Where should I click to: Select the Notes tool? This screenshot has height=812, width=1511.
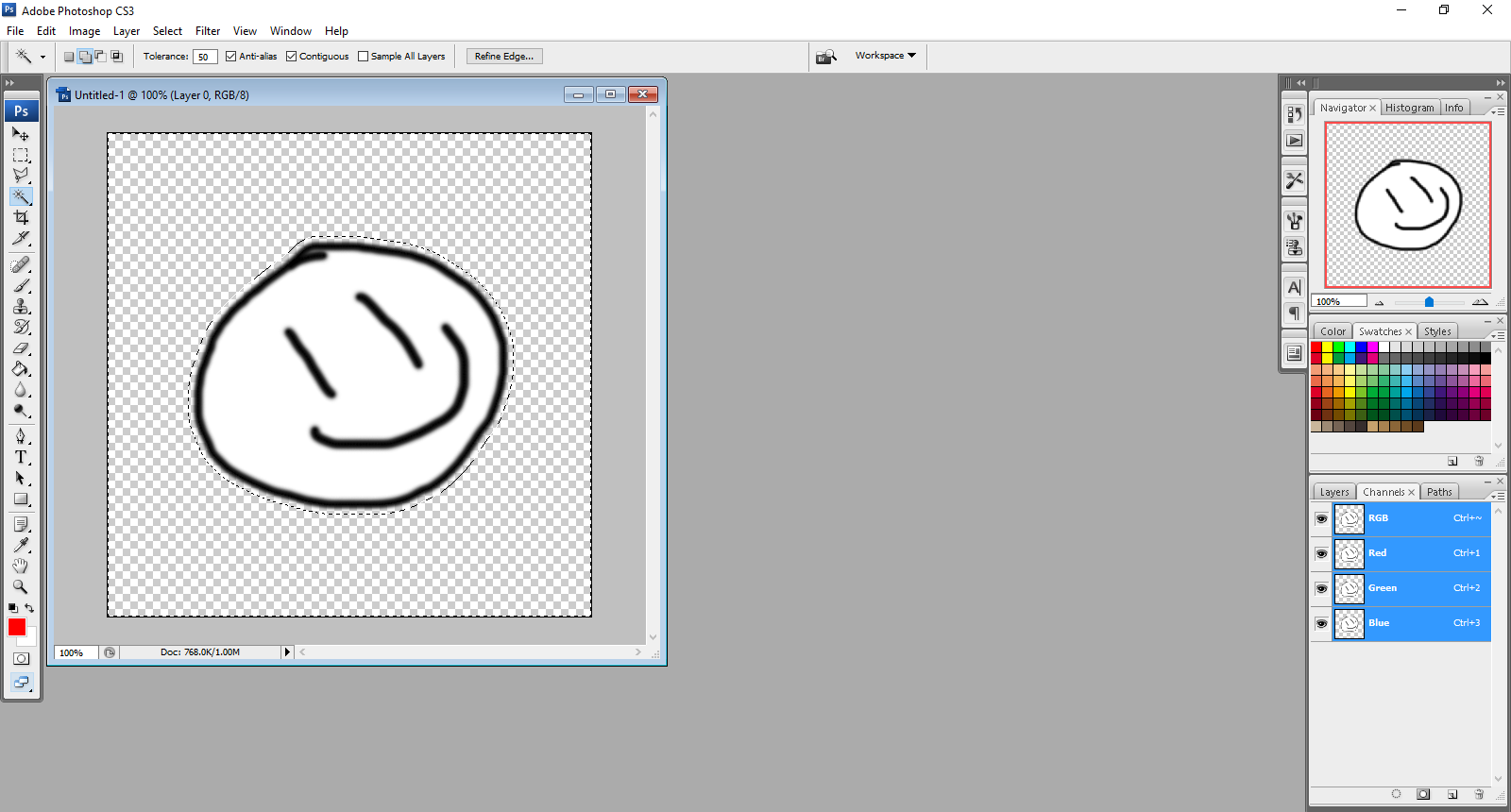tap(21, 524)
